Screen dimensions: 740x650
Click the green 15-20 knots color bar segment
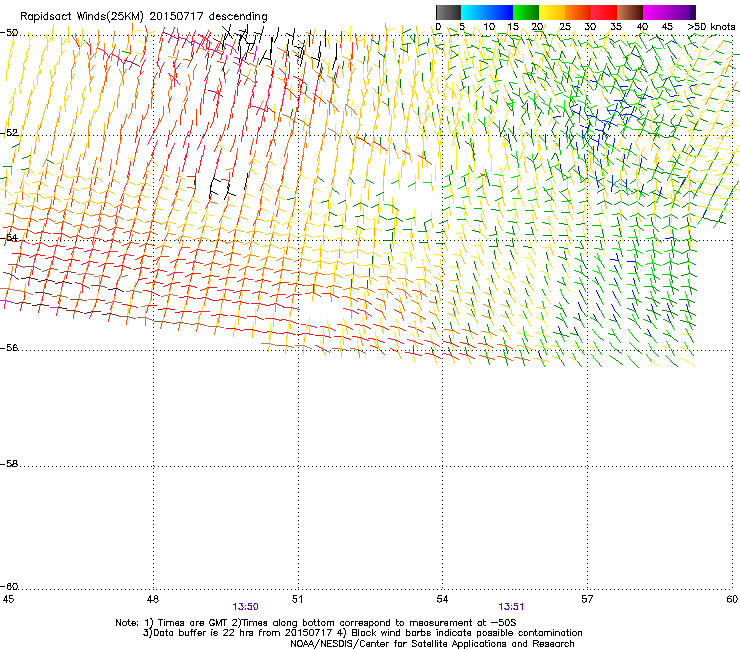526,12
